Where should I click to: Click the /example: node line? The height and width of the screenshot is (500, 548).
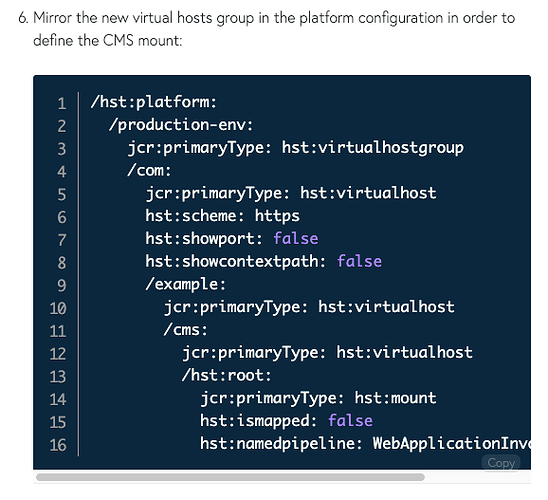coord(186,284)
